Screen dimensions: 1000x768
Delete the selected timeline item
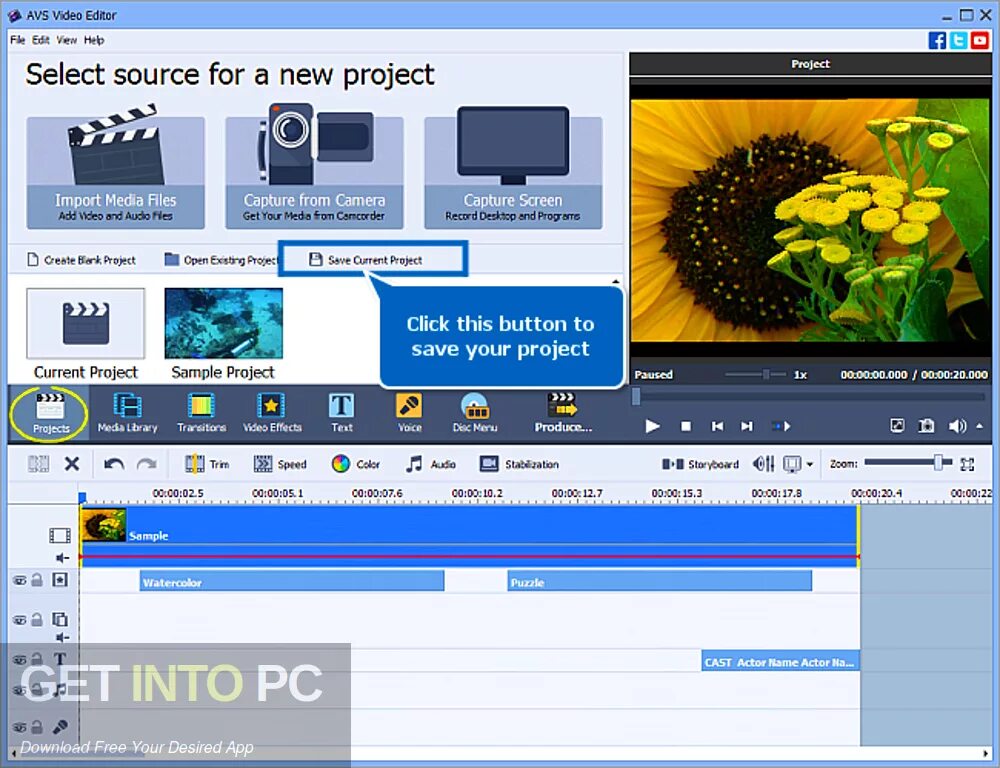[72, 464]
